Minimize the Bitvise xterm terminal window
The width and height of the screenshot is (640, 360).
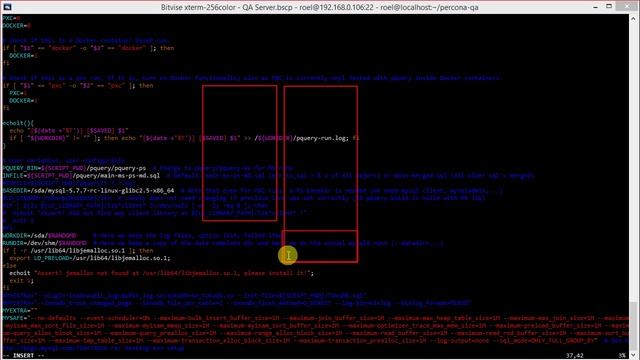pyautogui.click(x=596, y=7)
